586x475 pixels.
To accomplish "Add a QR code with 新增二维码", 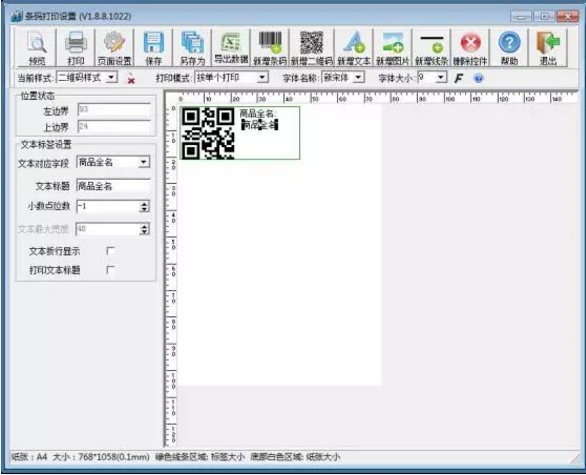I will 312,47.
